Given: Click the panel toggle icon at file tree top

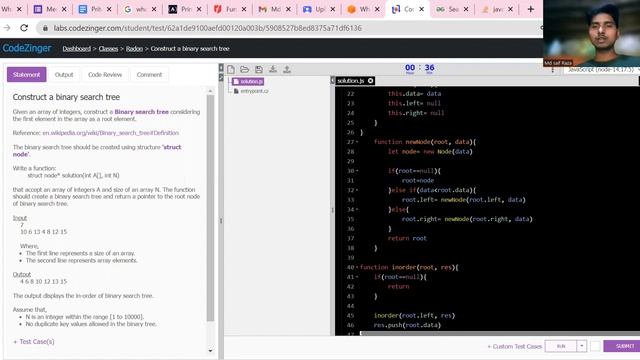Looking at the screenshot, I should [x=221, y=68].
